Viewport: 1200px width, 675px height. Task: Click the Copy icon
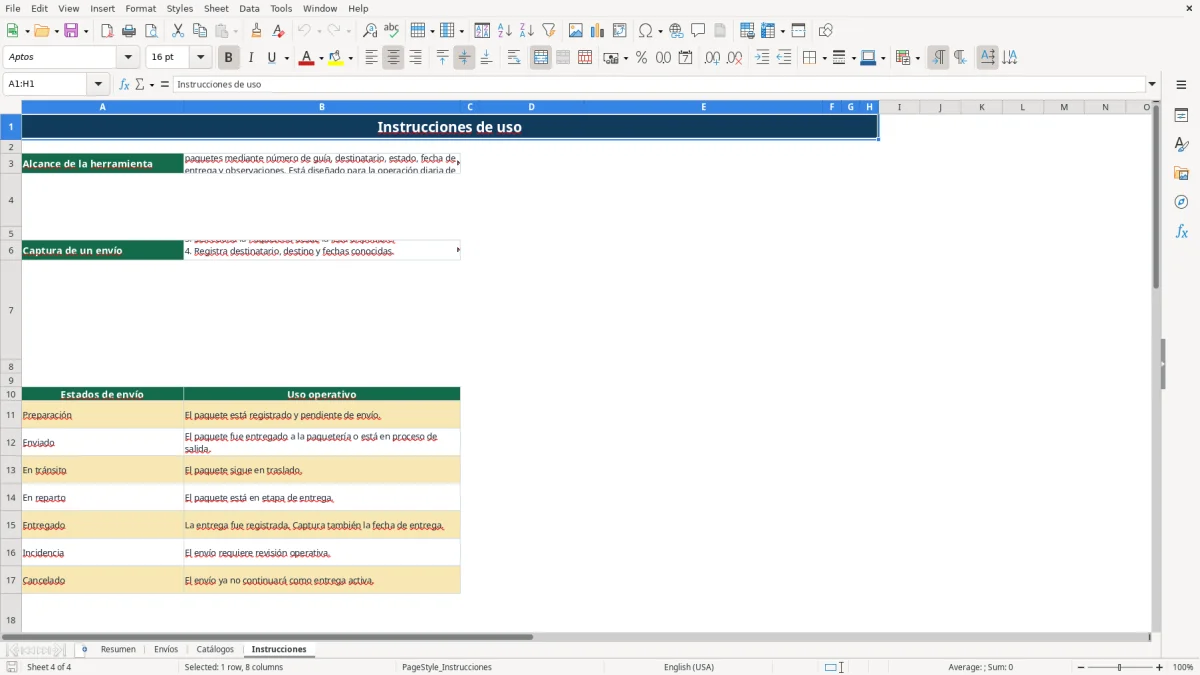point(200,31)
